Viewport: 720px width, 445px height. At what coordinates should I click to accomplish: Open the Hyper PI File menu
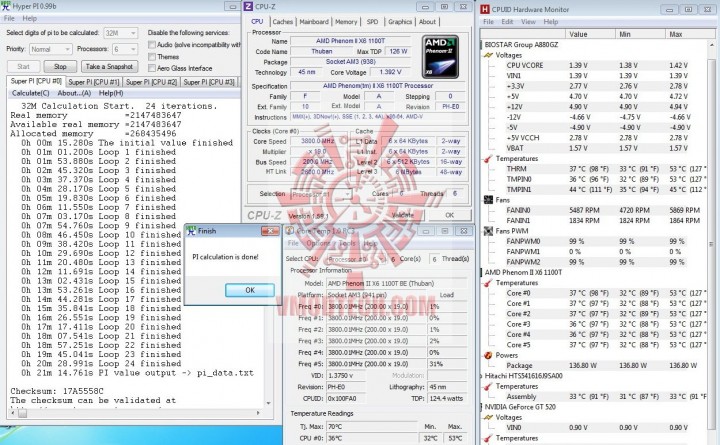pos(9,18)
